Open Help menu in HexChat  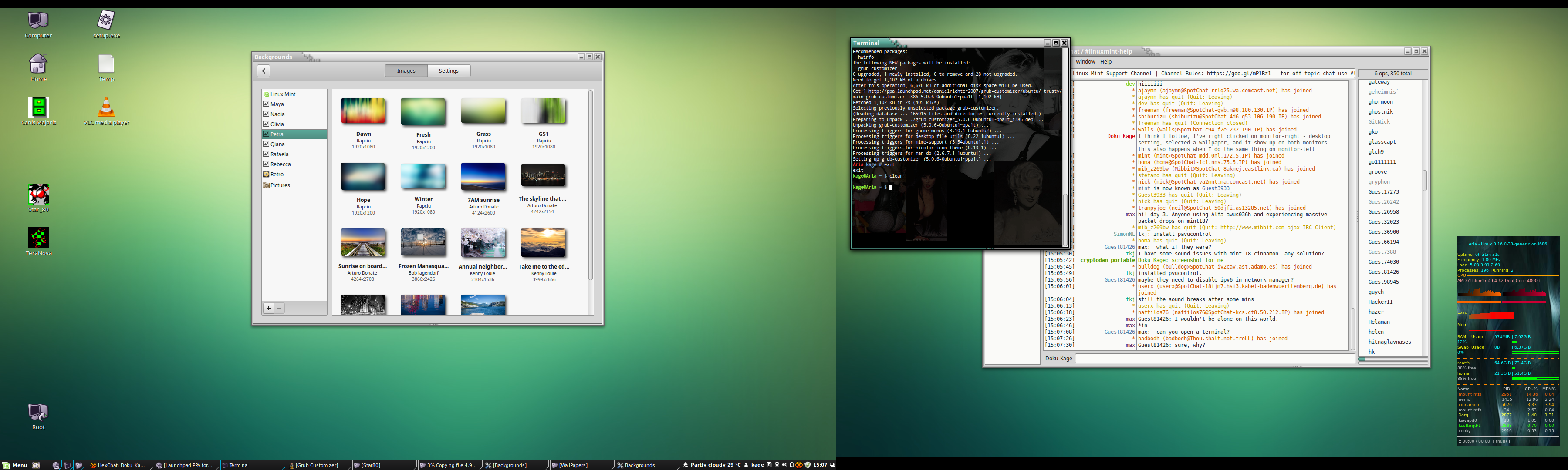[1105, 61]
